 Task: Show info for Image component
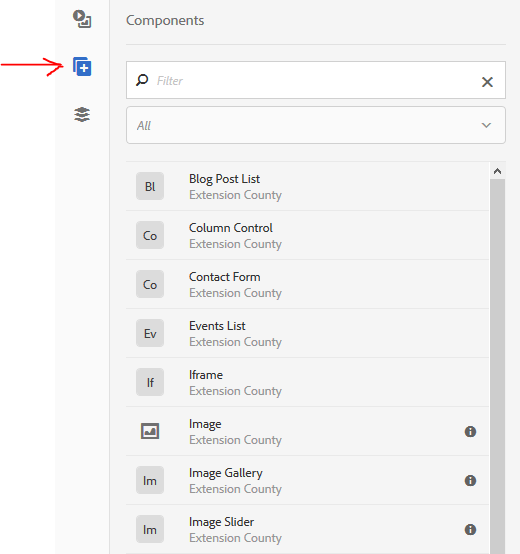click(470, 431)
